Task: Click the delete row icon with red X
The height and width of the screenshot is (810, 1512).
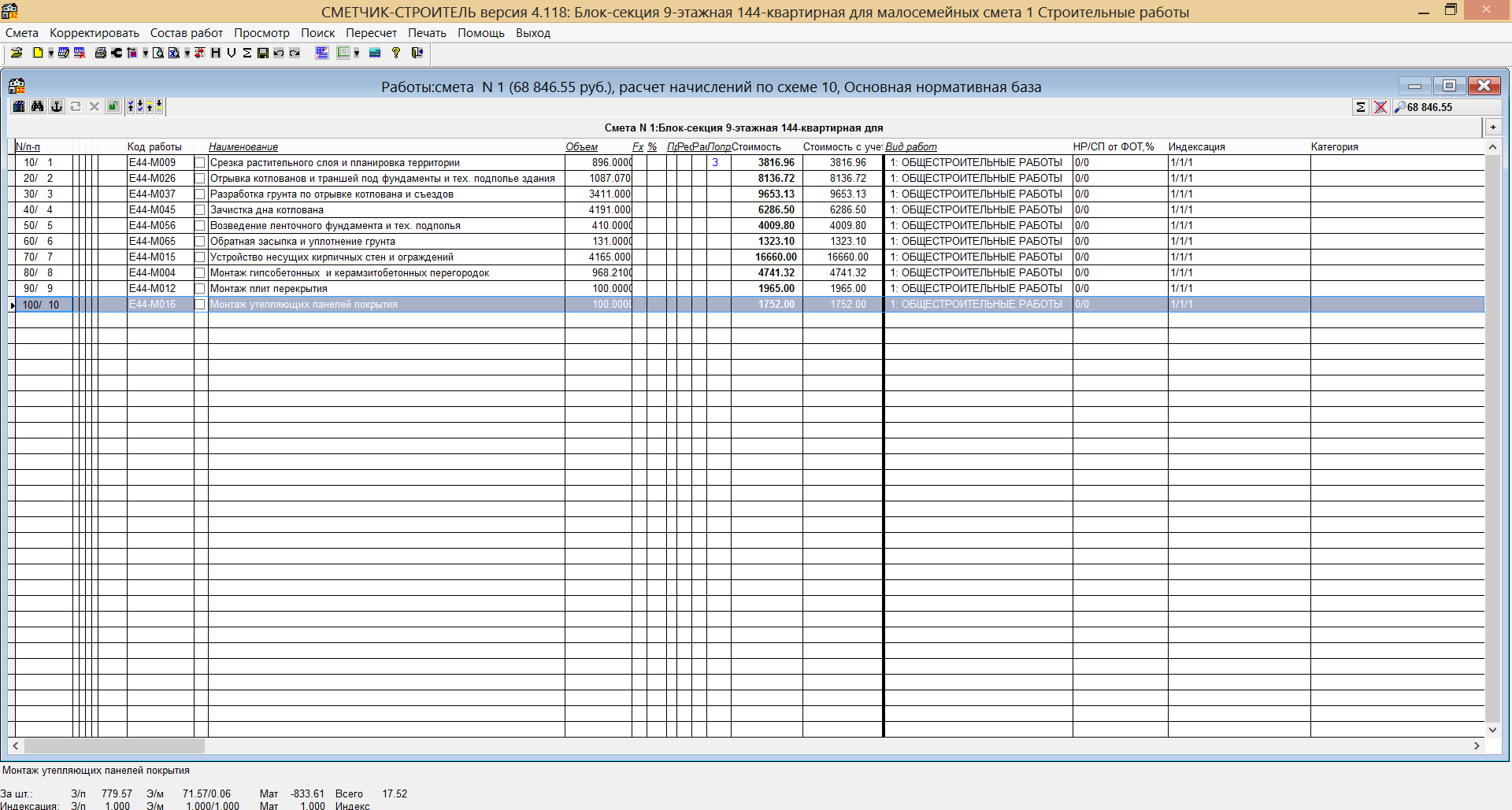Action: pos(80,53)
